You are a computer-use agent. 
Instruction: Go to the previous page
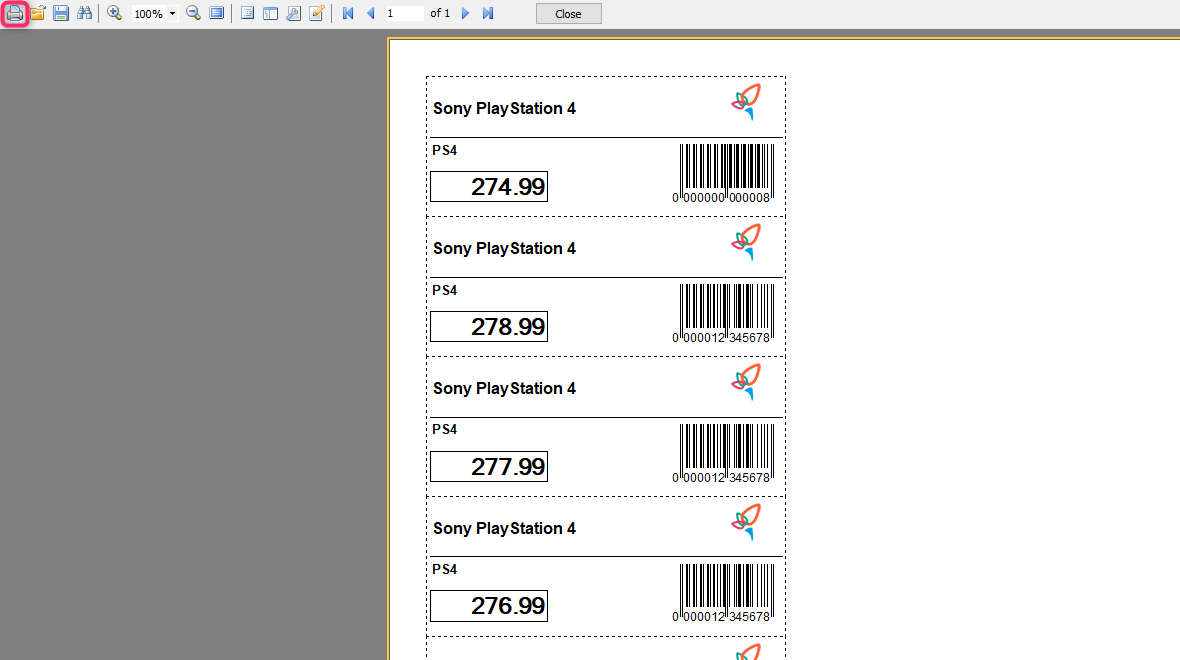(370, 14)
